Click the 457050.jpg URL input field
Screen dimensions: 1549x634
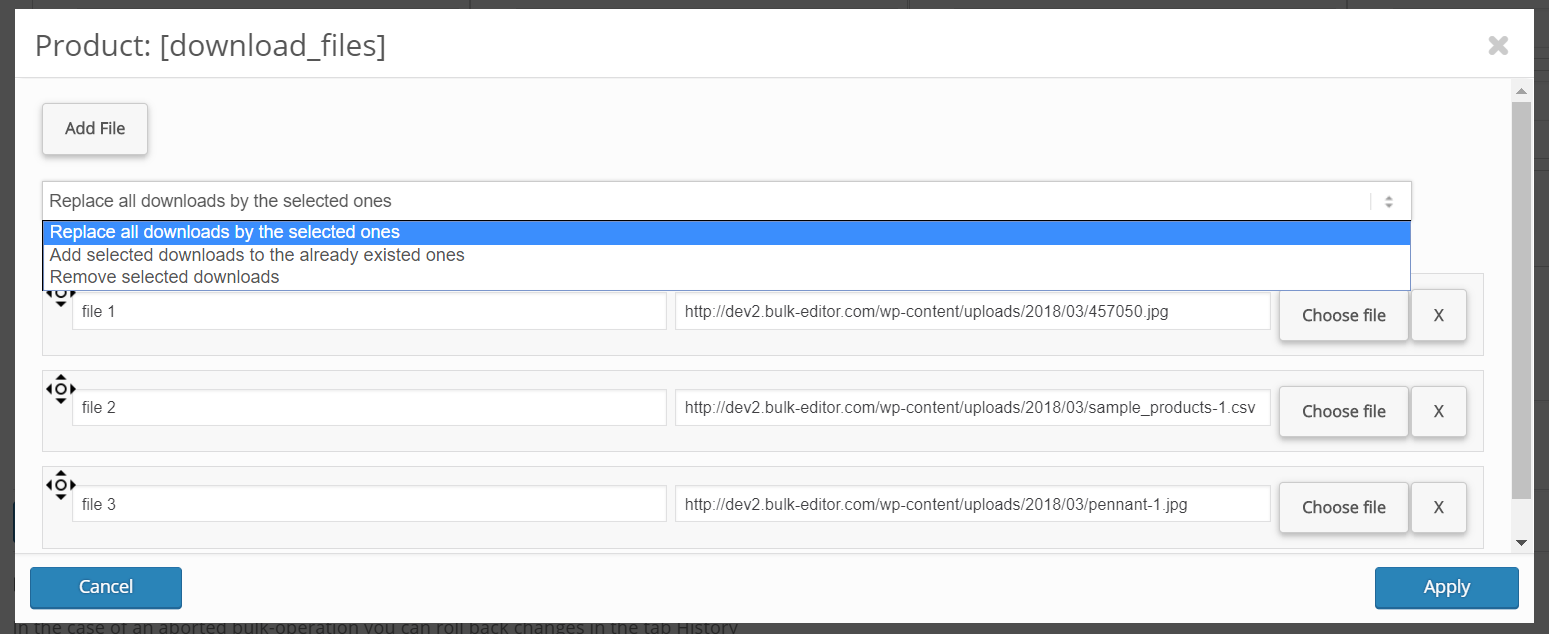point(972,312)
